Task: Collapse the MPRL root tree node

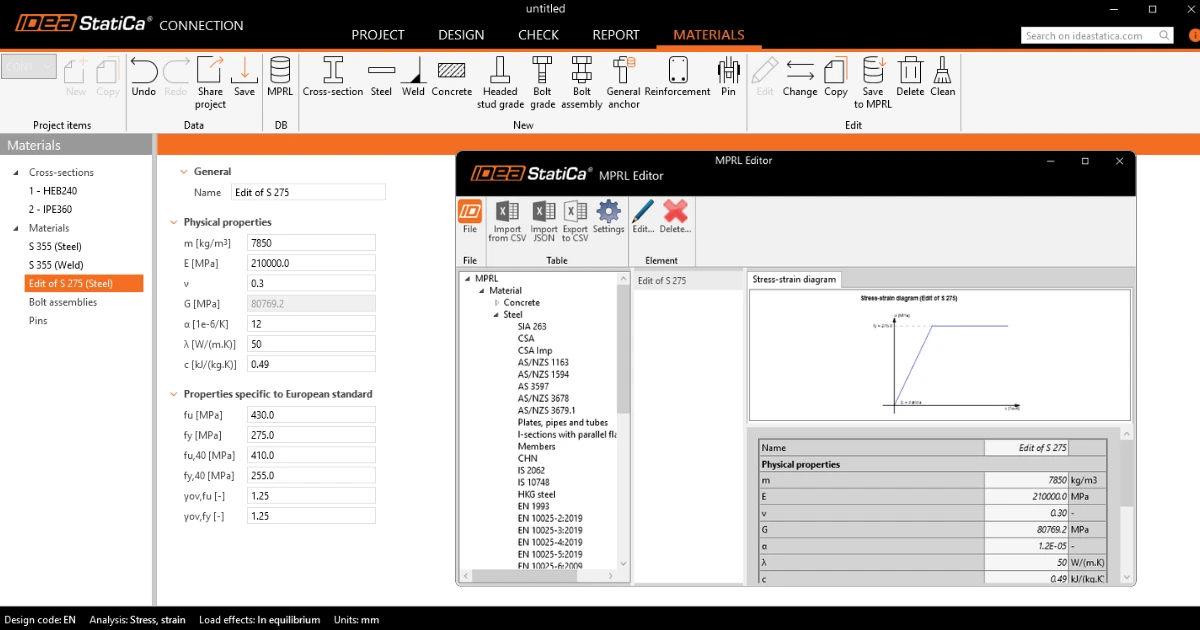Action: tap(467, 279)
